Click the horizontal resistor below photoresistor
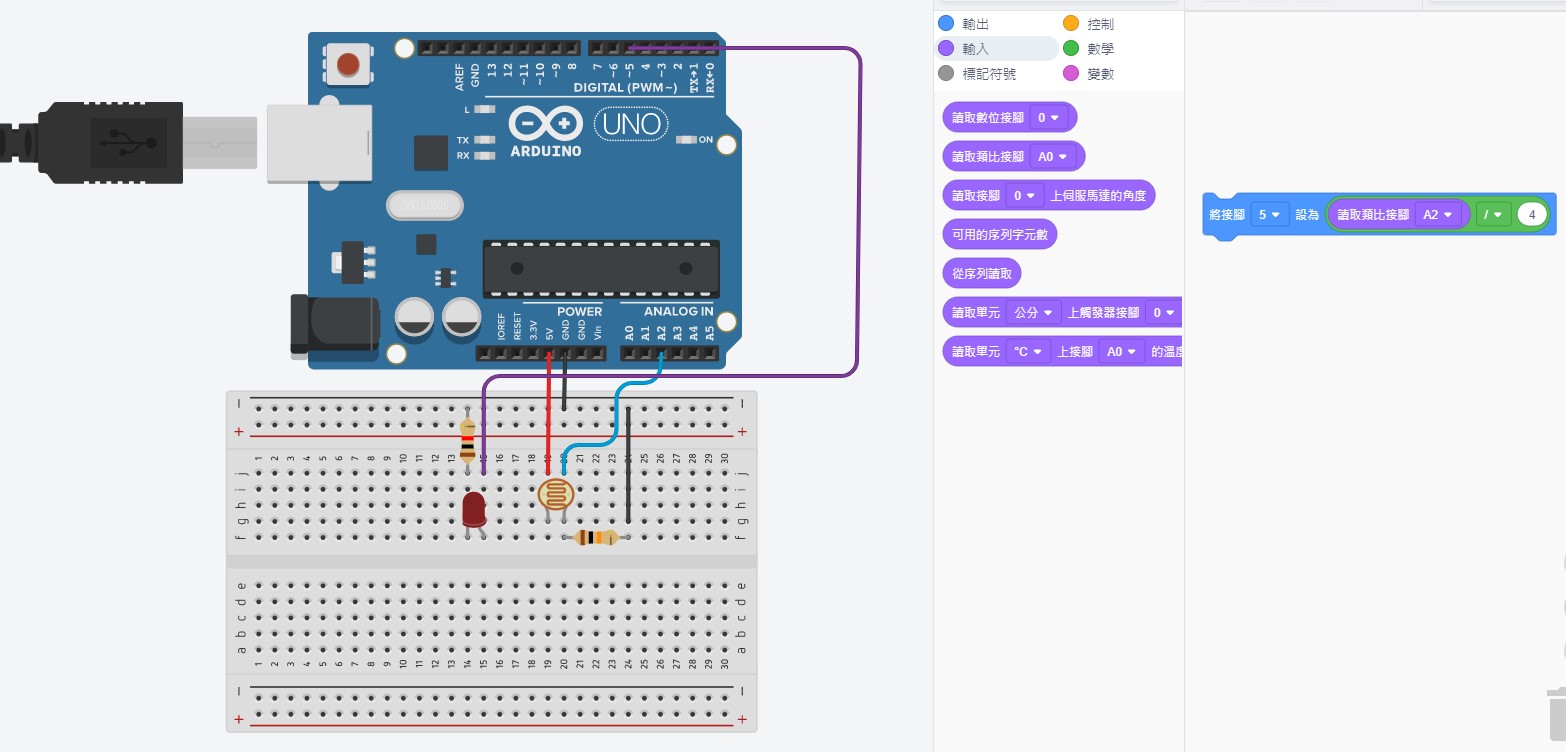 pos(597,538)
